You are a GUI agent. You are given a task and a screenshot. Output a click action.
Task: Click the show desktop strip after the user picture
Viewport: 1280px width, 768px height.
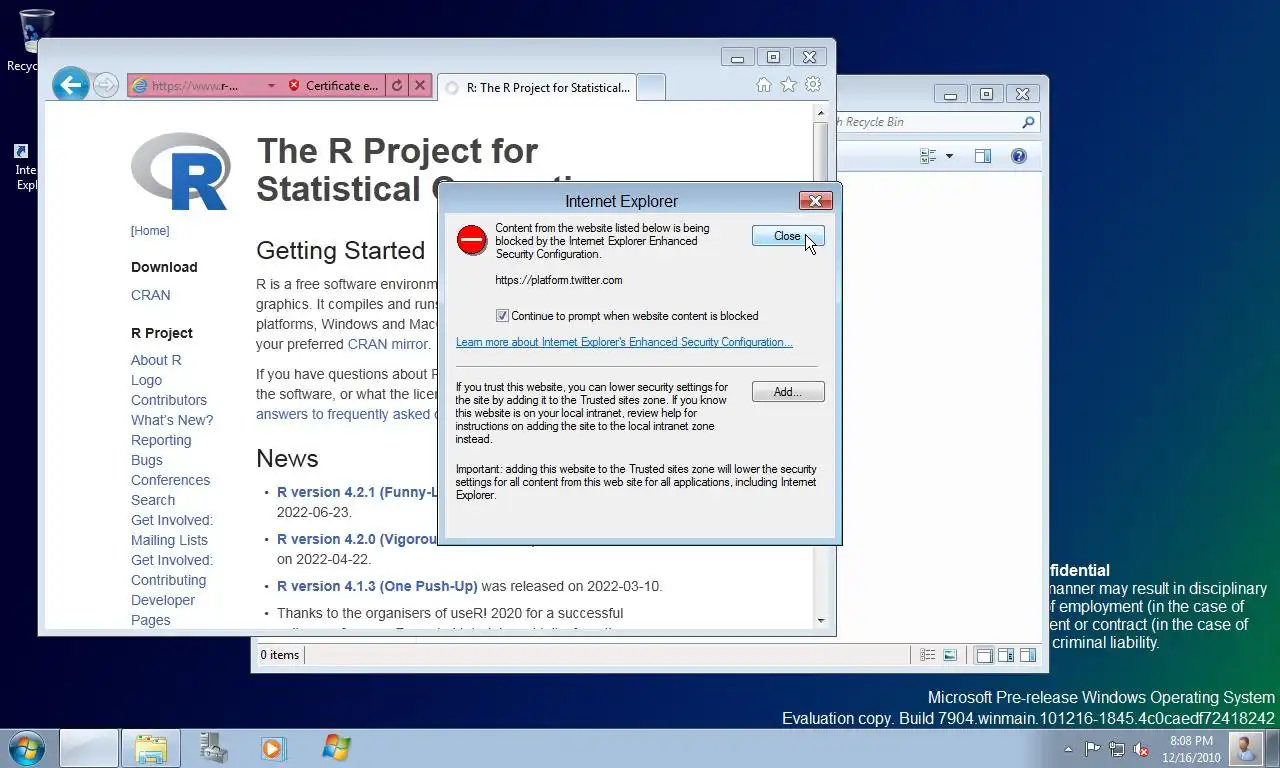[1272, 748]
